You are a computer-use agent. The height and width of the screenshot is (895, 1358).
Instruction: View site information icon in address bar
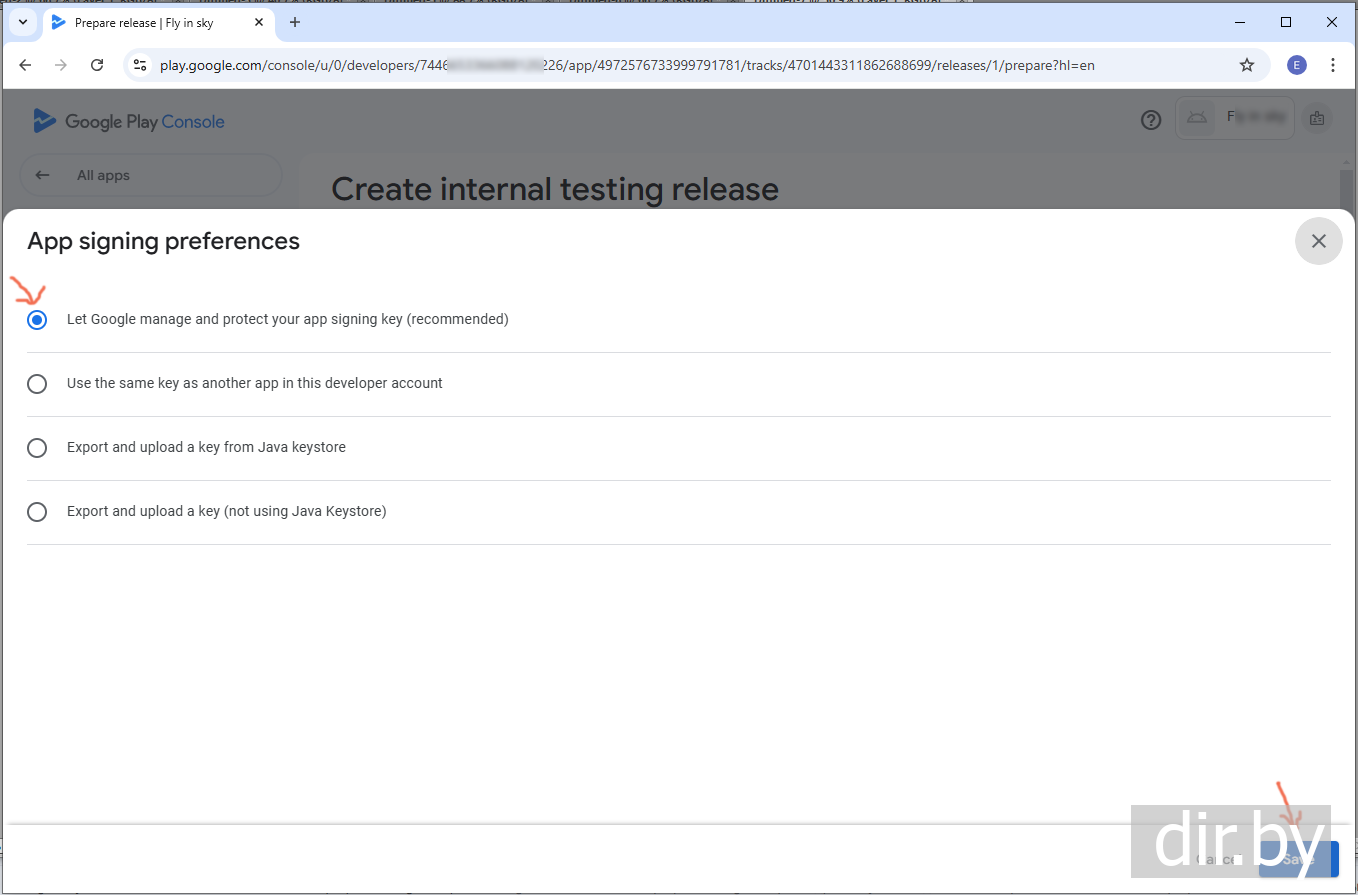point(141,65)
